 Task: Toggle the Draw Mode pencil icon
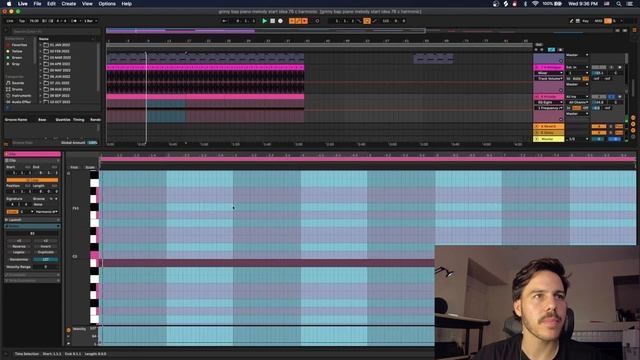coord(571,21)
